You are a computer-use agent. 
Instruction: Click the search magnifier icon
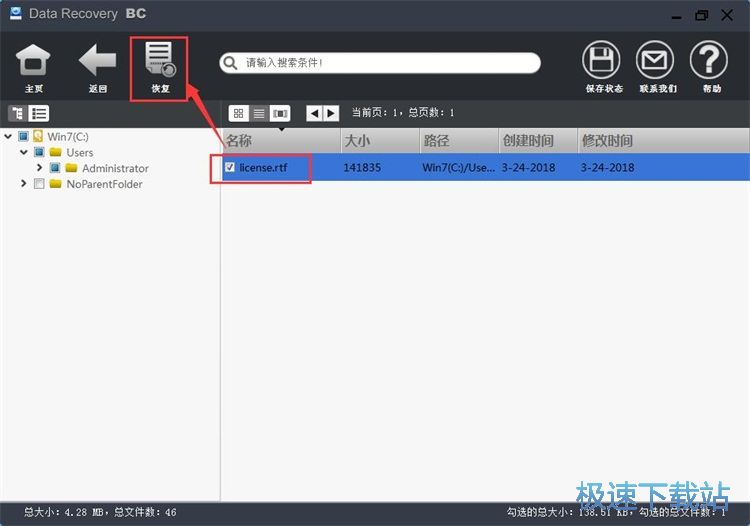pos(231,63)
